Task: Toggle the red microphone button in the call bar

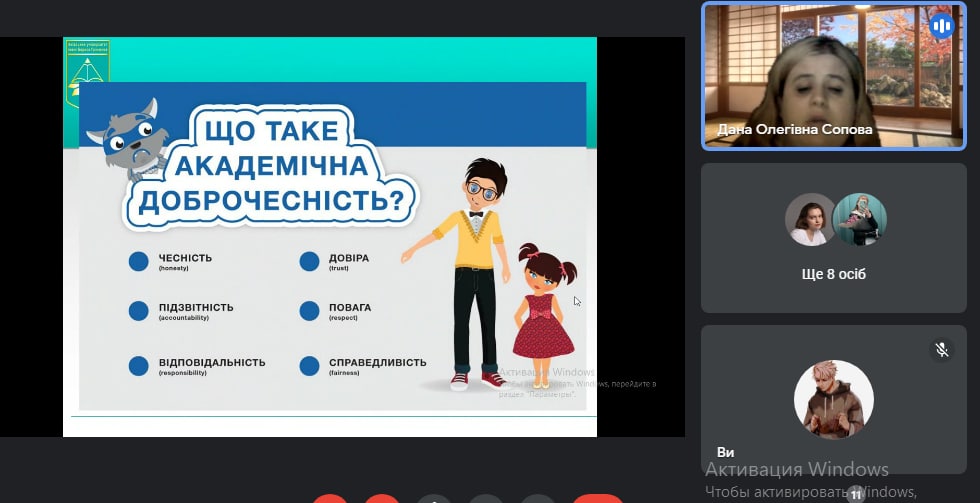Action: 330,498
